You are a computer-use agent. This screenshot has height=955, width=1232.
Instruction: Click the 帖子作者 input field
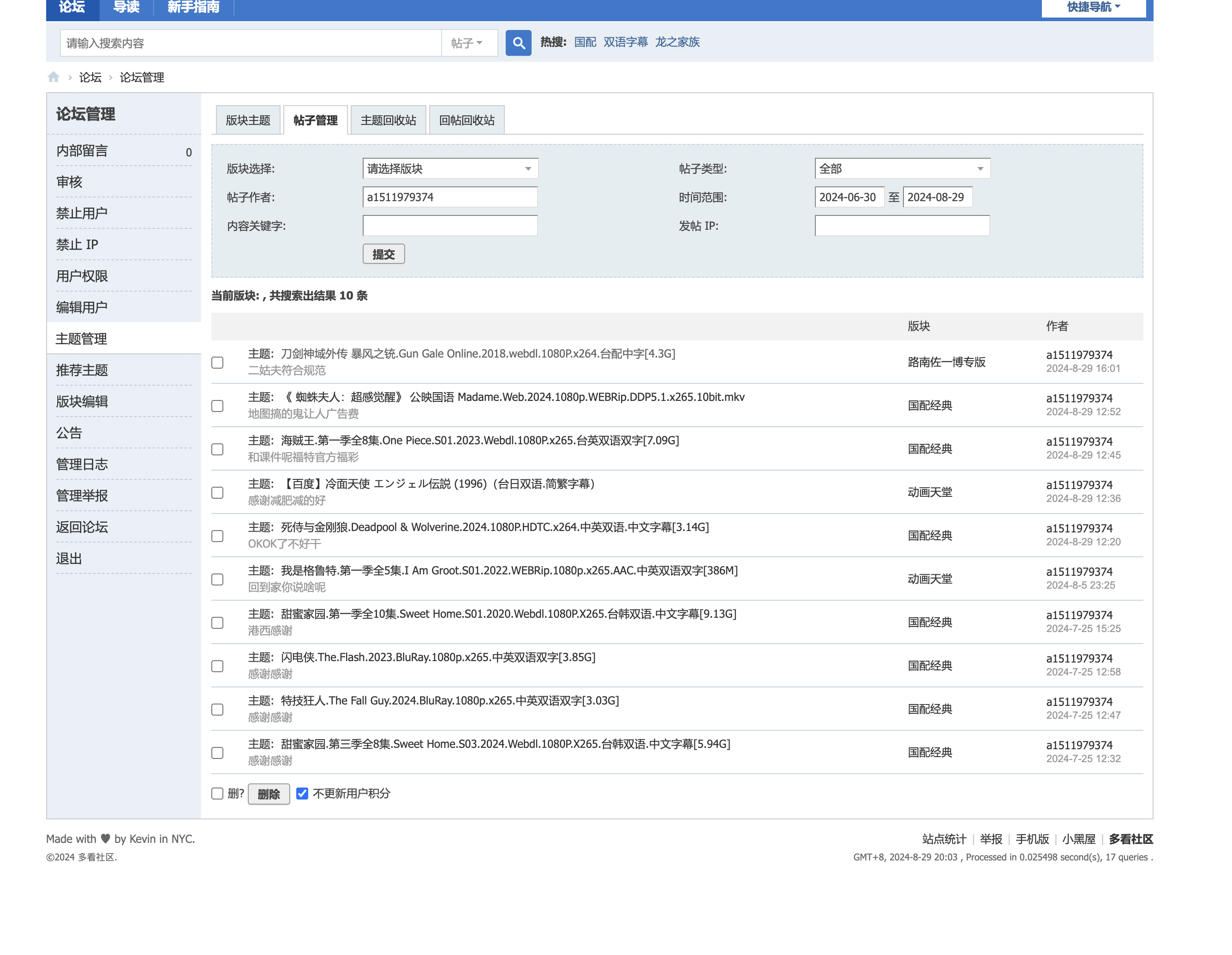point(450,197)
